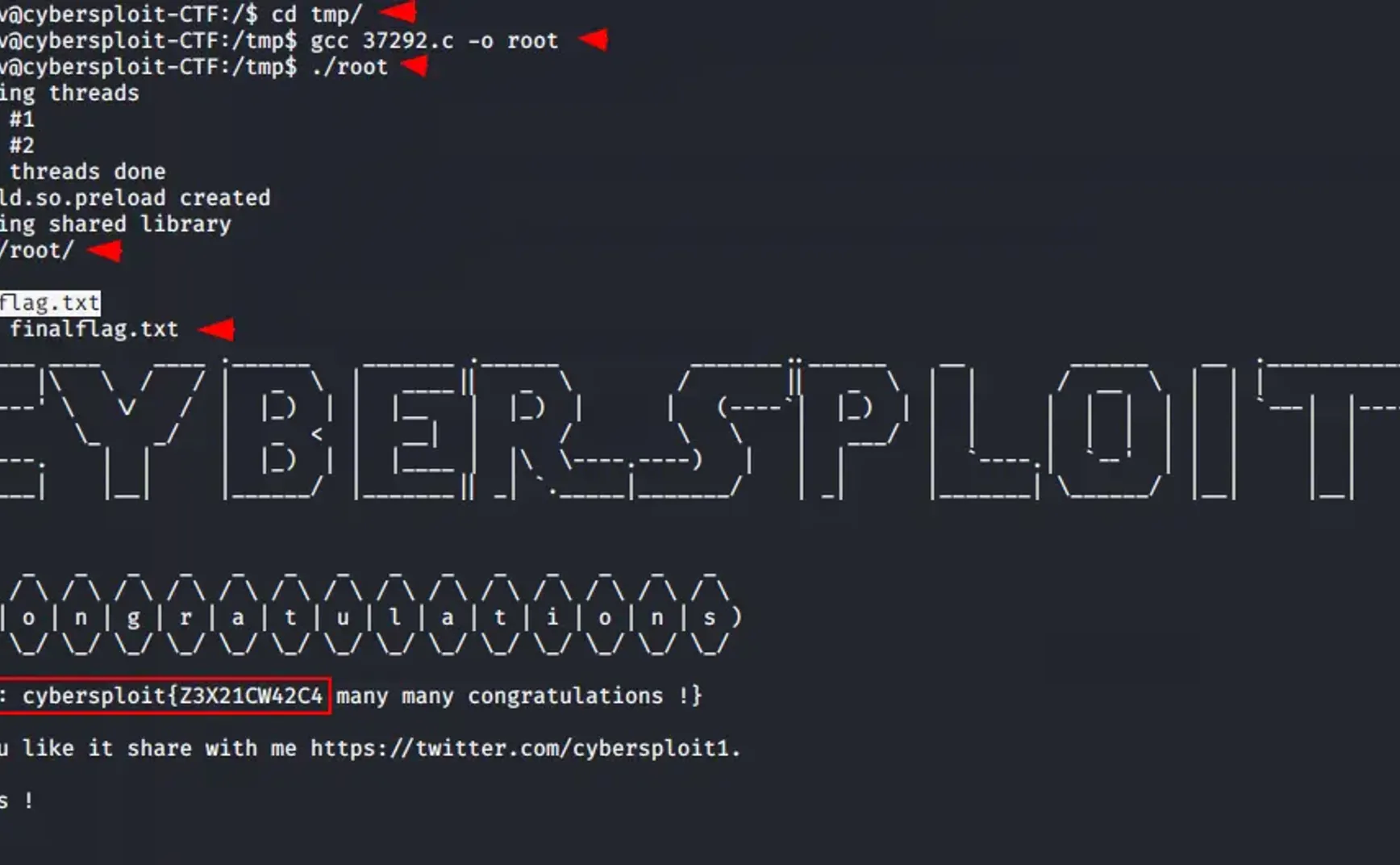1400x865 pixels.
Task: Click the letter 'g' hexagon in banner
Action: [133, 617]
